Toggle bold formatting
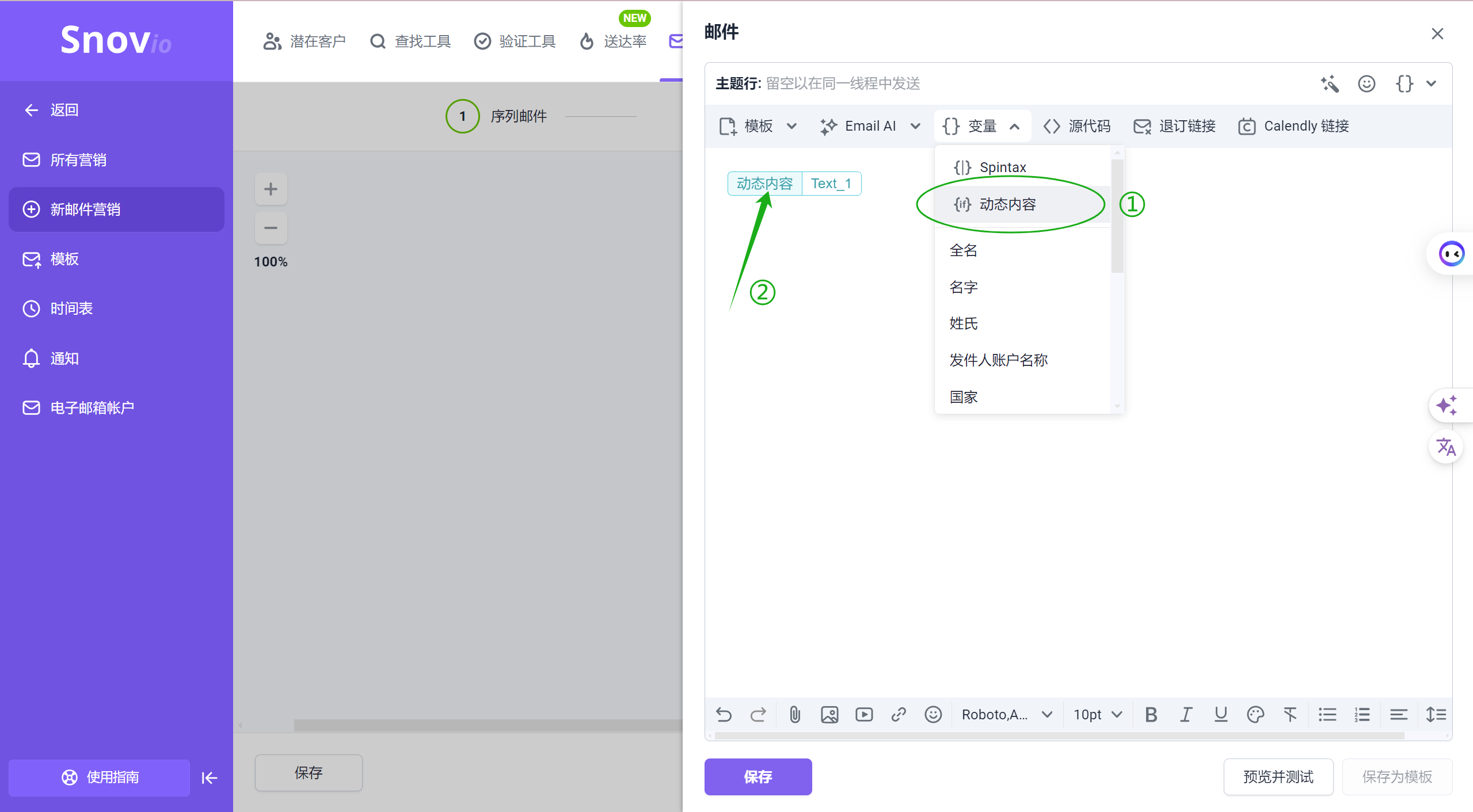 pos(1151,714)
